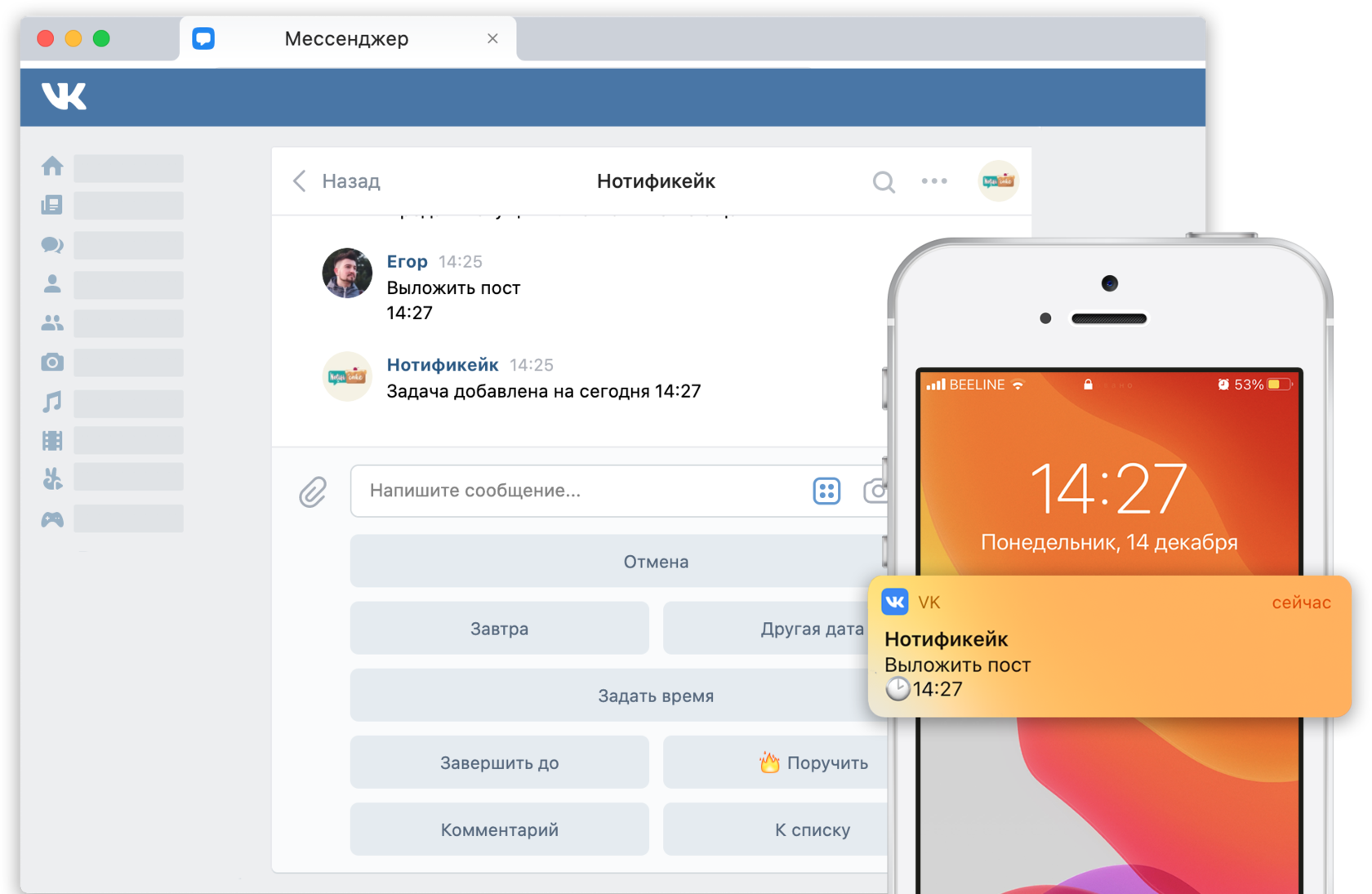Tap the 'сейчас' timestamp in the notification

tap(1301, 603)
